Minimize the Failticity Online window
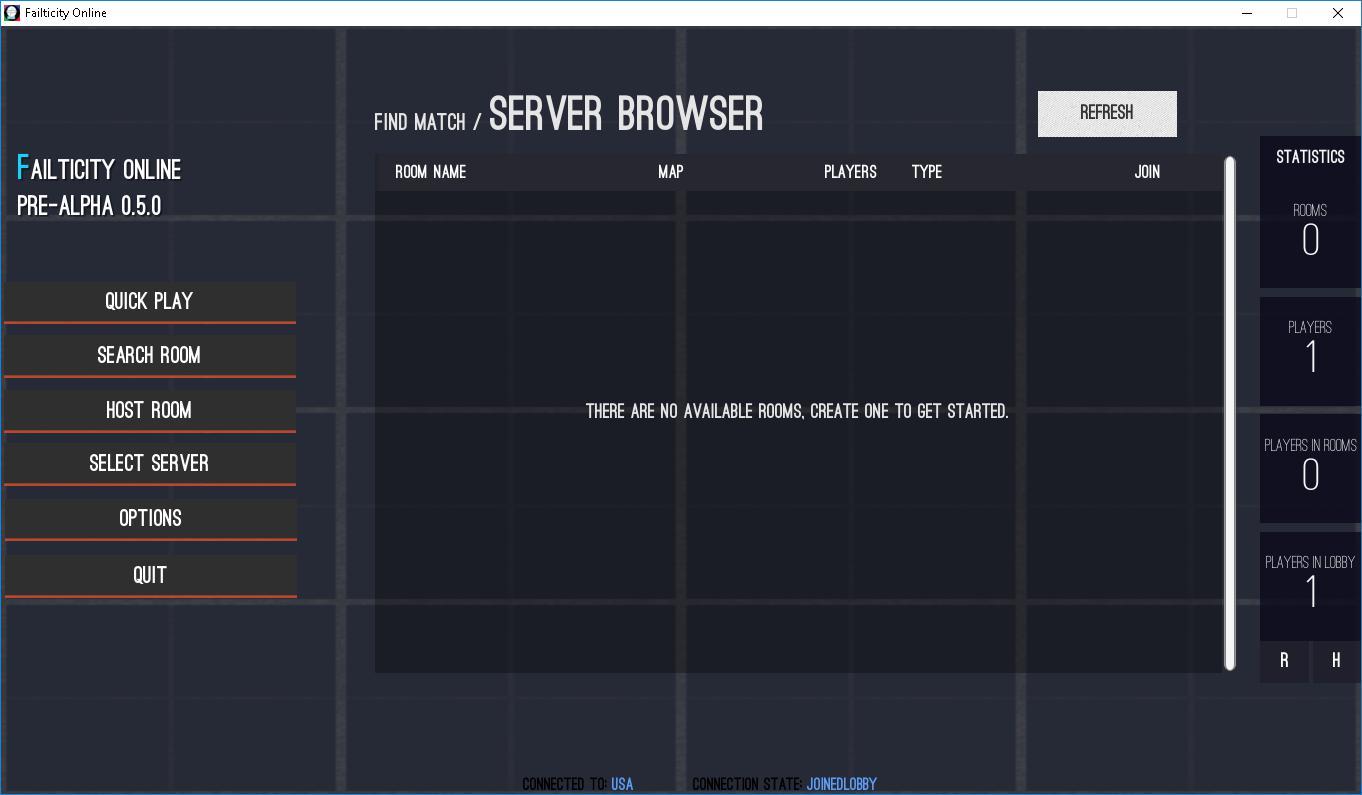Screen dimensions: 1362x795 click(x=1247, y=13)
